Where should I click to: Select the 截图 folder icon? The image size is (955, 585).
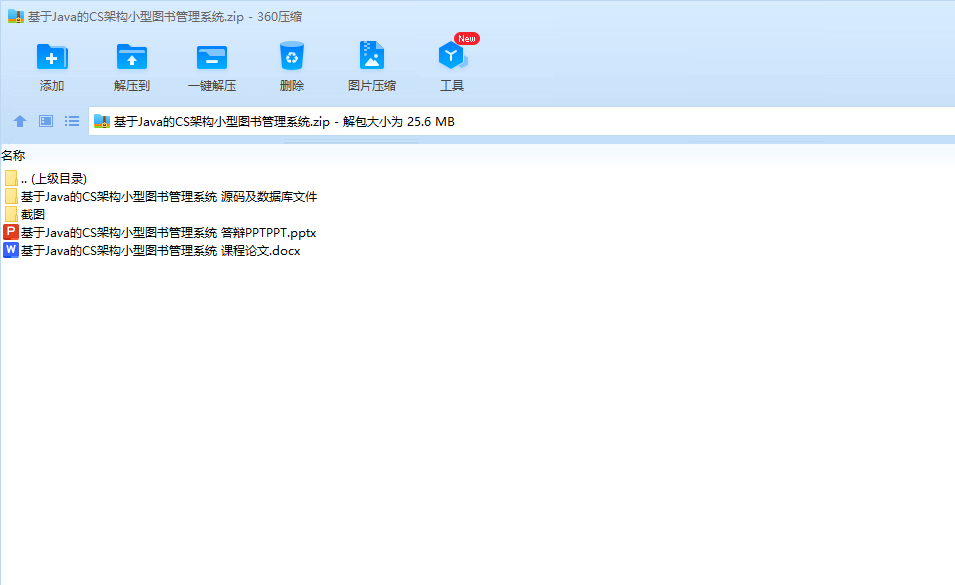click(x=11, y=214)
